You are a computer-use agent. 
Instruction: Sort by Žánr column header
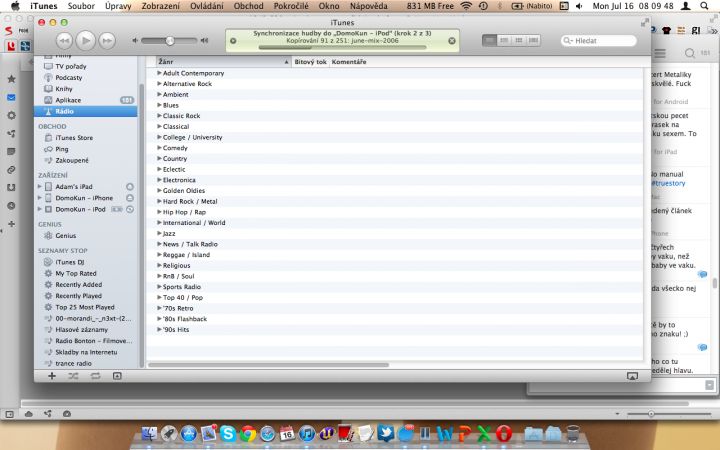224,62
